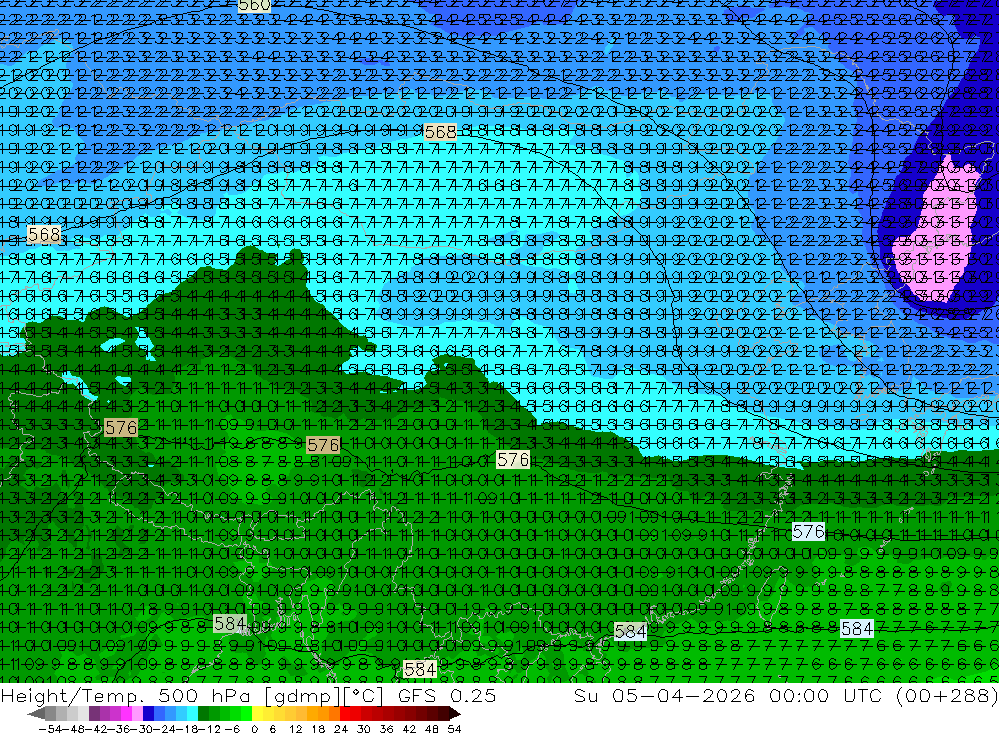
Task: Click the rightmost 576 contour label
Action: click(x=809, y=531)
